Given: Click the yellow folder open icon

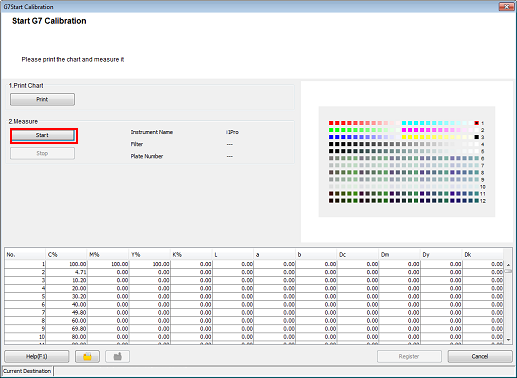Looking at the screenshot, I should click(x=87, y=356).
